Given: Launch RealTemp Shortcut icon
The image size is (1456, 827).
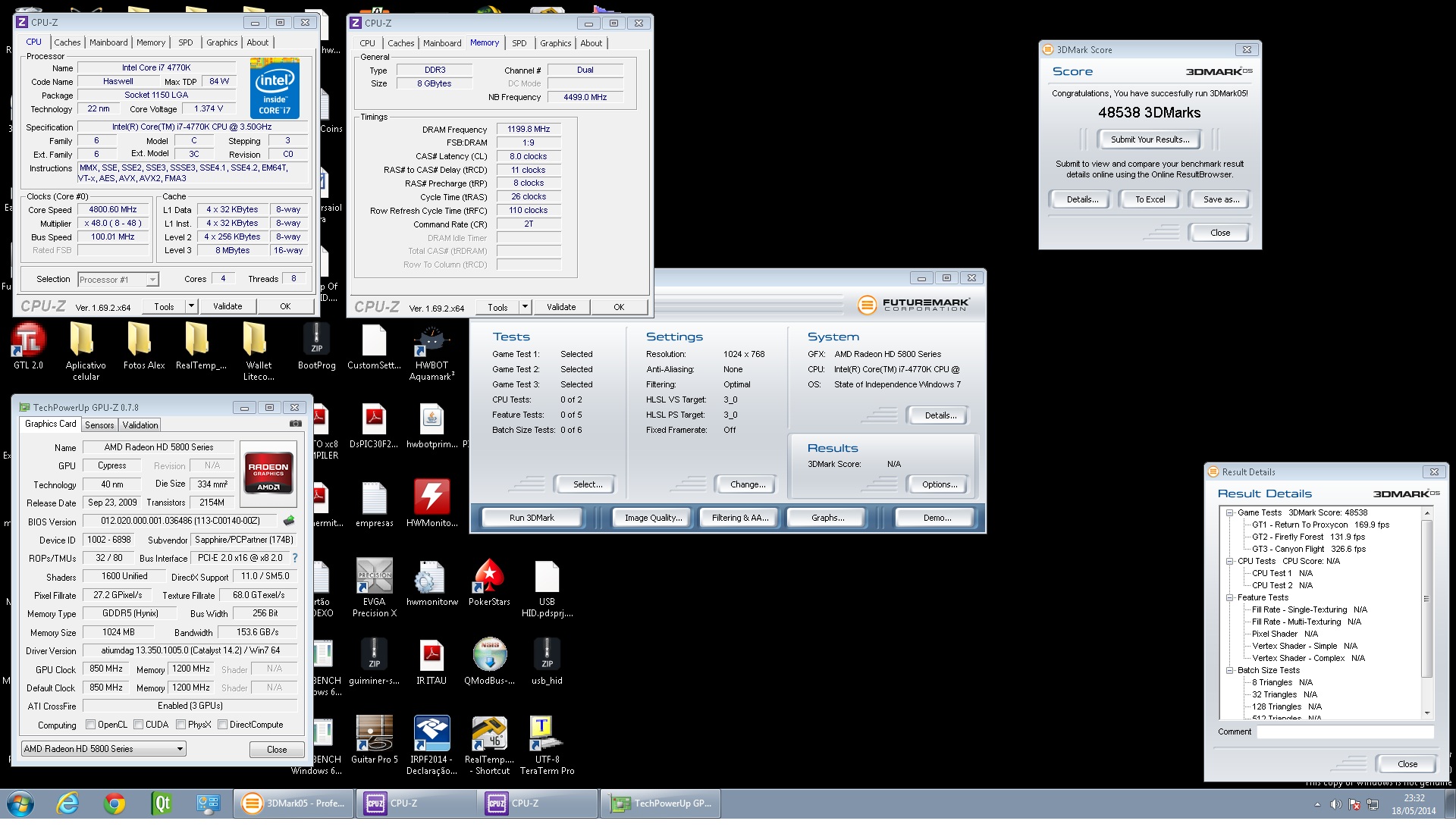Looking at the screenshot, I should coord(489,745).
